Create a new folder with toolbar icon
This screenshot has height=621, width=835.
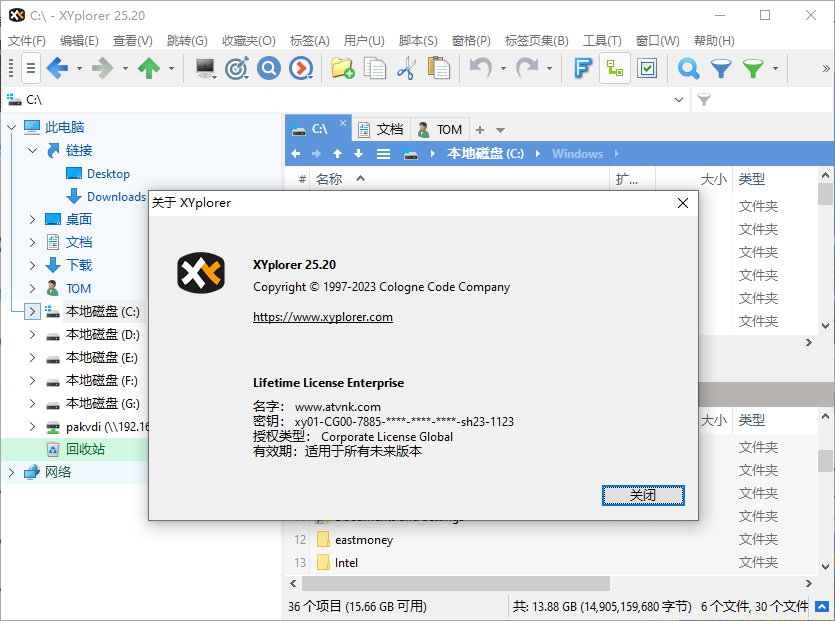pyautogui.click(x=342, y=68)
